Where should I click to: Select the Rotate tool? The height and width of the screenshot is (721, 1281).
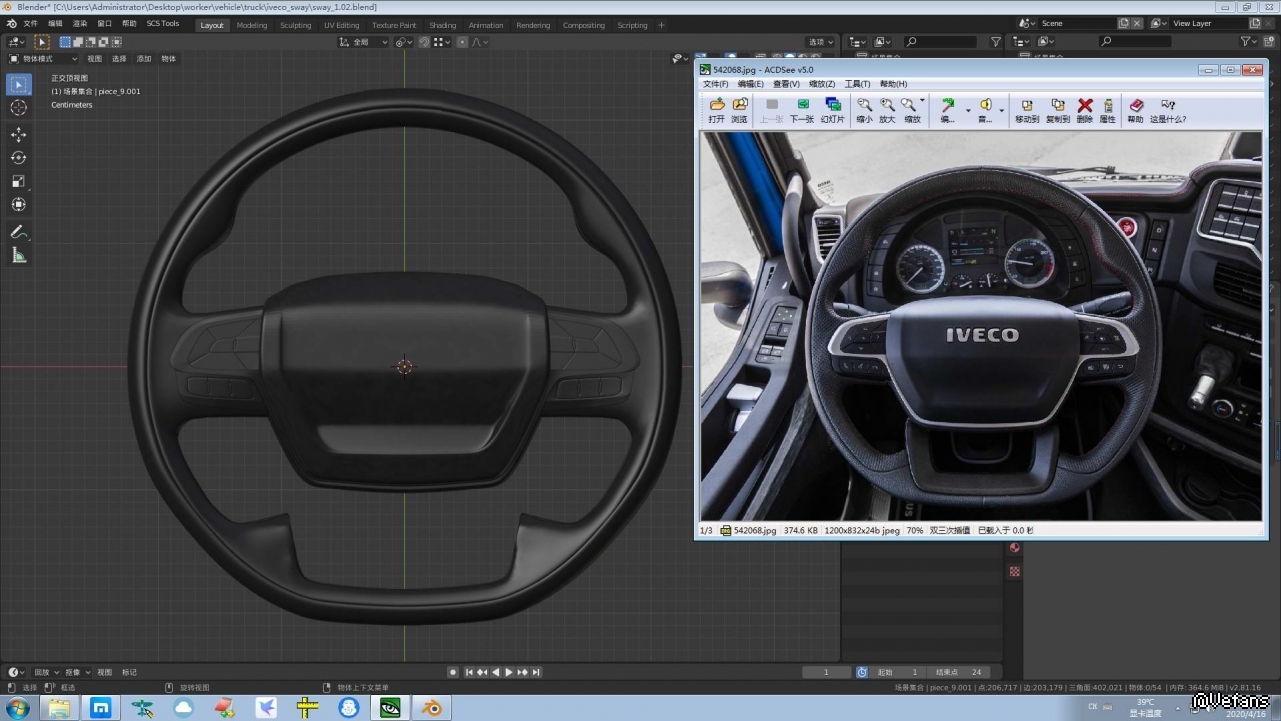(x=19, y=158)
